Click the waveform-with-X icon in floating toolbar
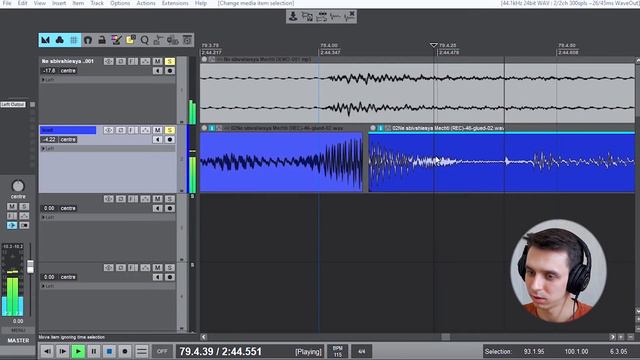640x360 pixels. 349,16
